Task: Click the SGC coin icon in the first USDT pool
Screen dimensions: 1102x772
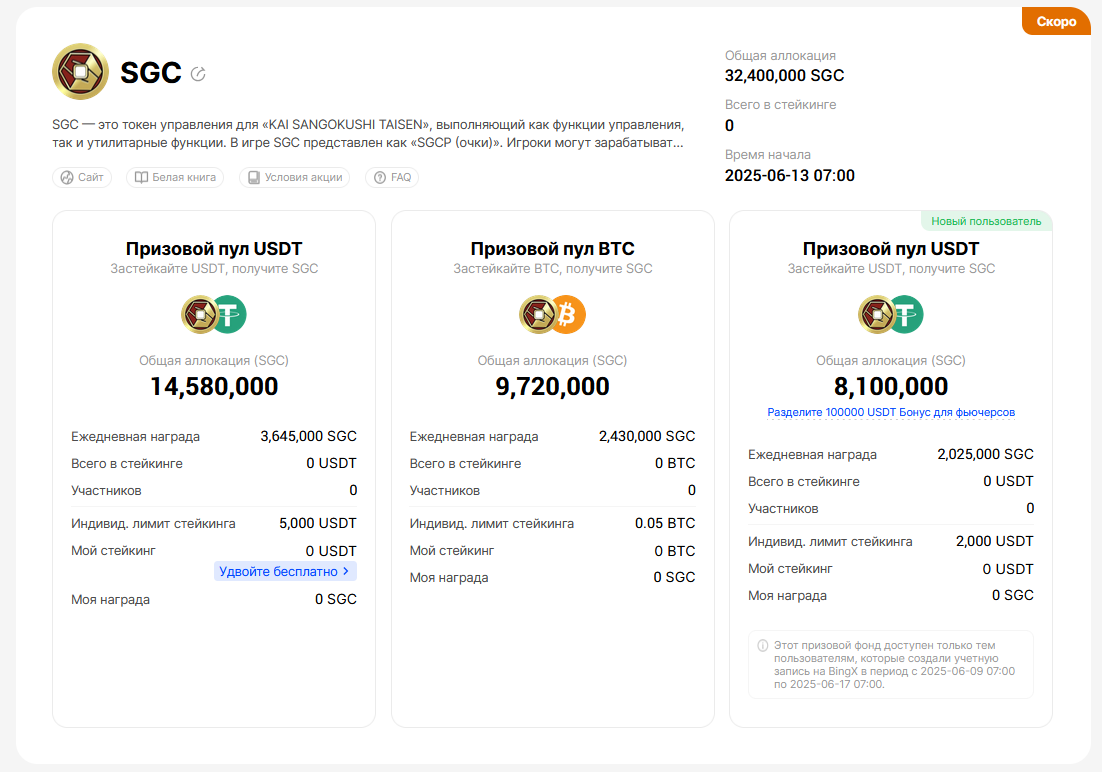Action: (199, 314)
